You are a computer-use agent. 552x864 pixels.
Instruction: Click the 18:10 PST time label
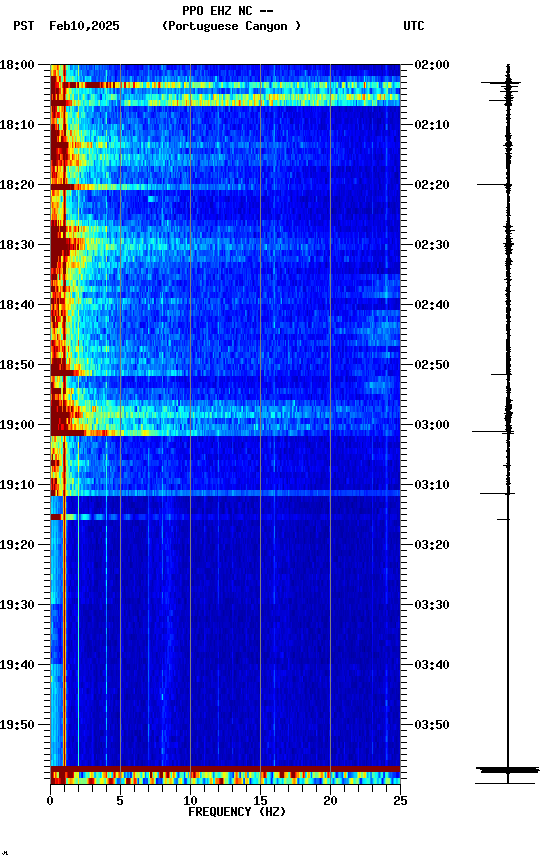[x=17, y=125]
